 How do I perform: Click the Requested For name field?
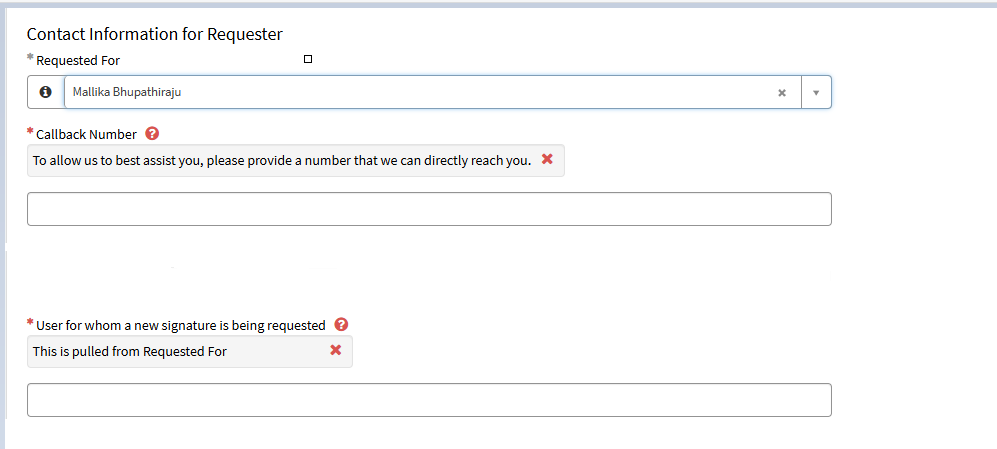pyautogui.click(x=432, y=92)
